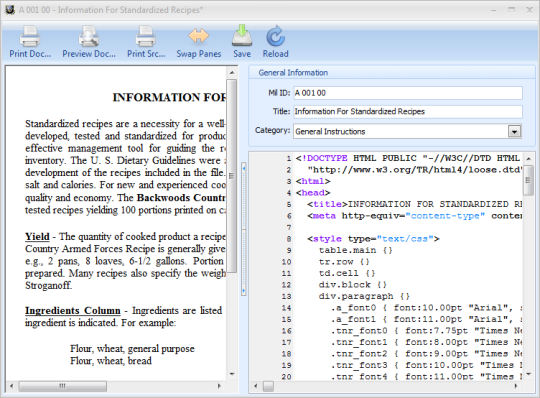Click into the Mil ID field

pyautogui.click(x=408, y=93)
